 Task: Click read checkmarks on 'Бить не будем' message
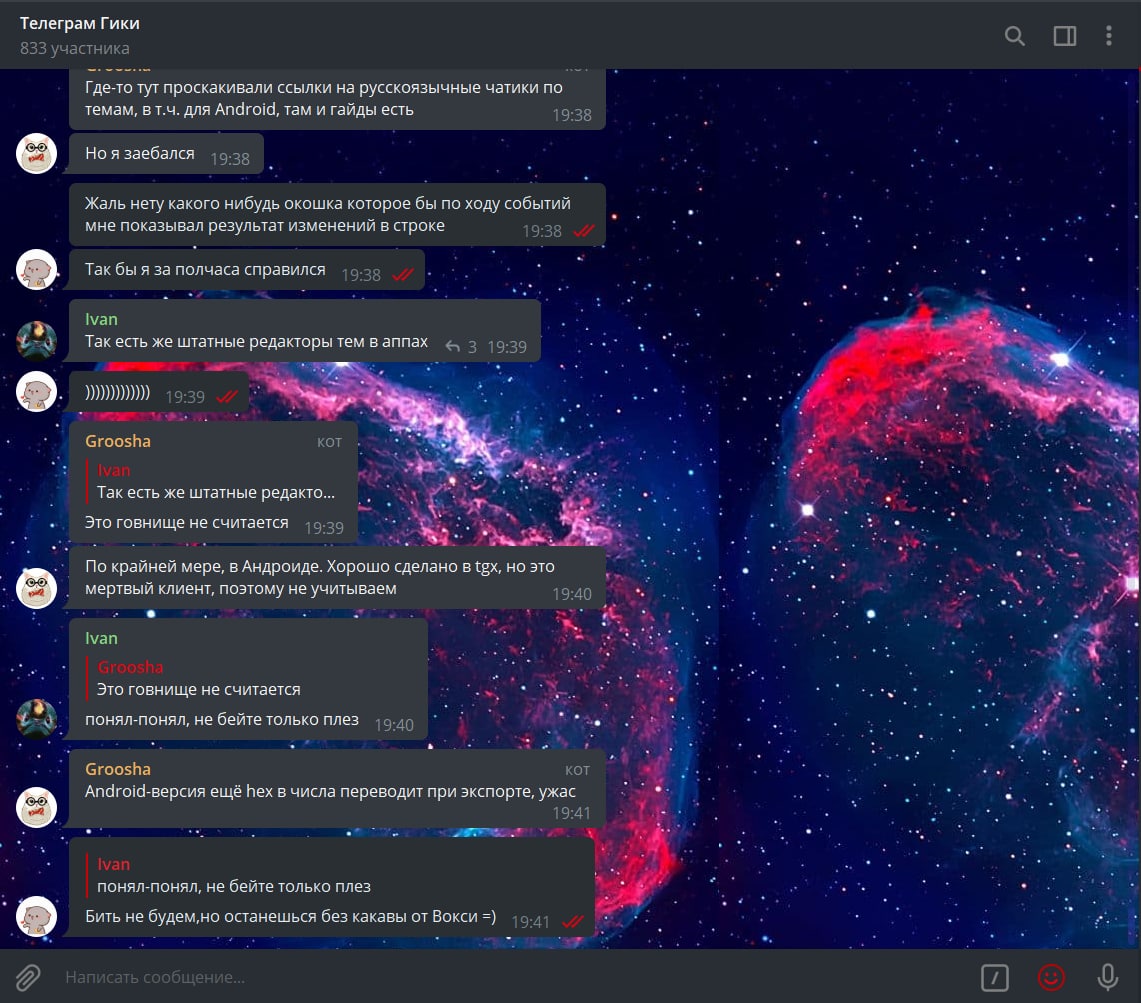coord(573,921)
